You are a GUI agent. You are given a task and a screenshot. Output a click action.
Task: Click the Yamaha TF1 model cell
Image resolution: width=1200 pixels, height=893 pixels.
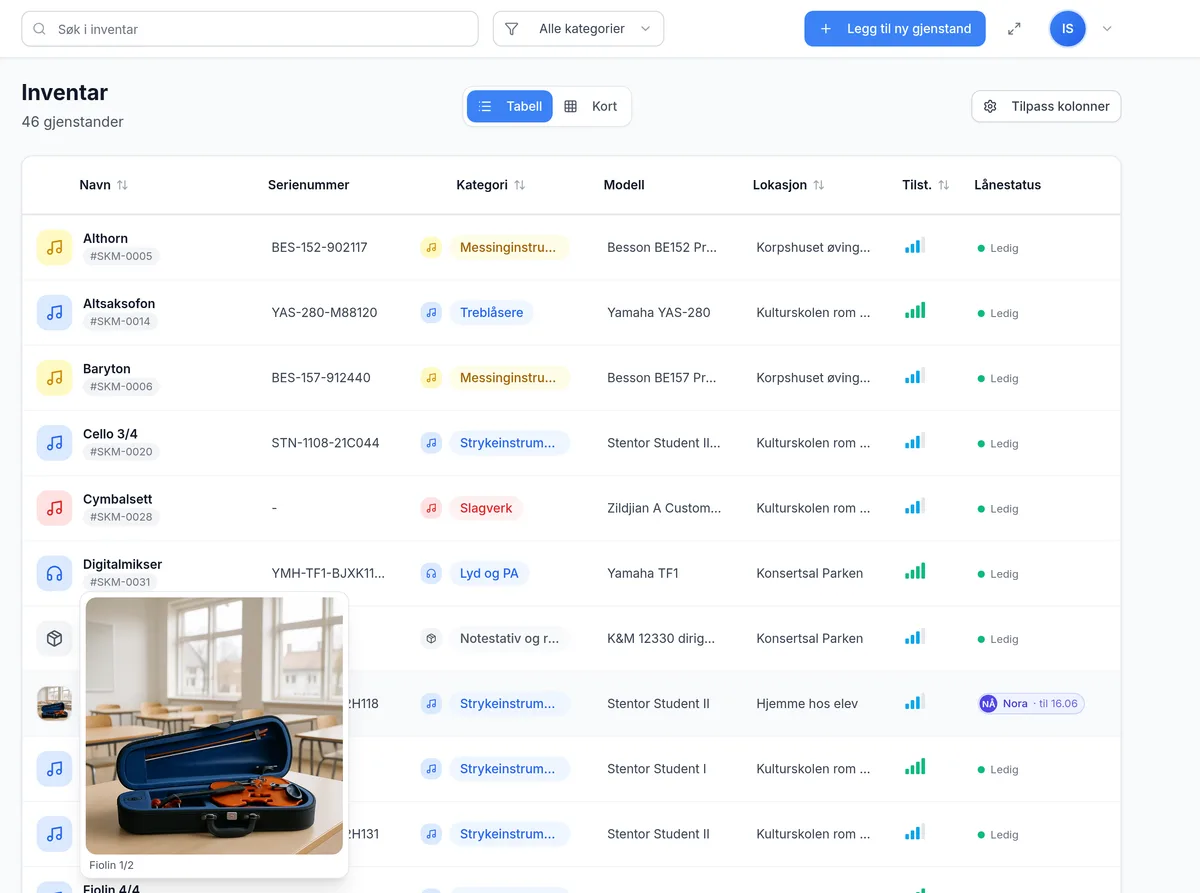pos(643,573)
